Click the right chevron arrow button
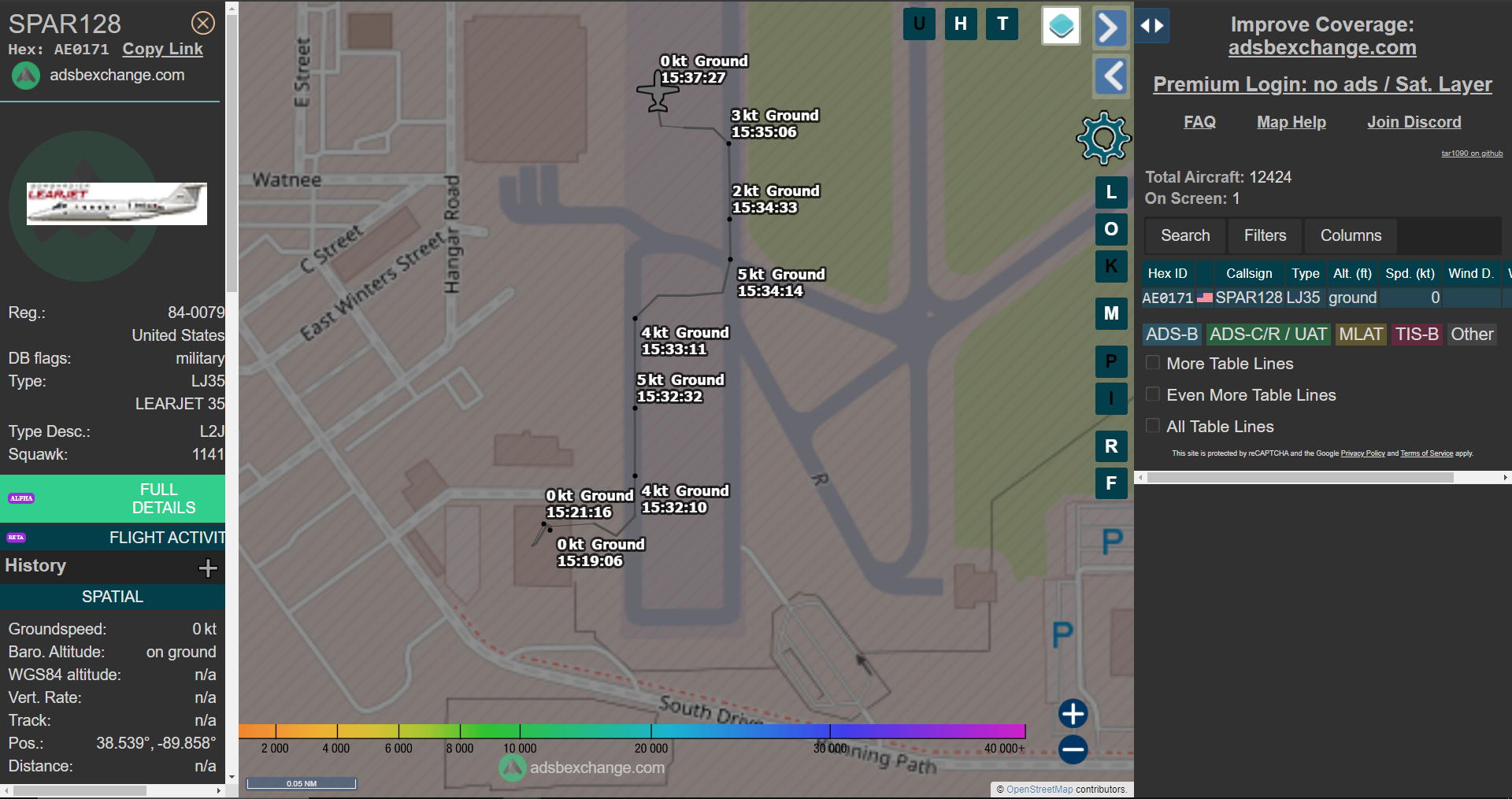 coord(1110,28)
